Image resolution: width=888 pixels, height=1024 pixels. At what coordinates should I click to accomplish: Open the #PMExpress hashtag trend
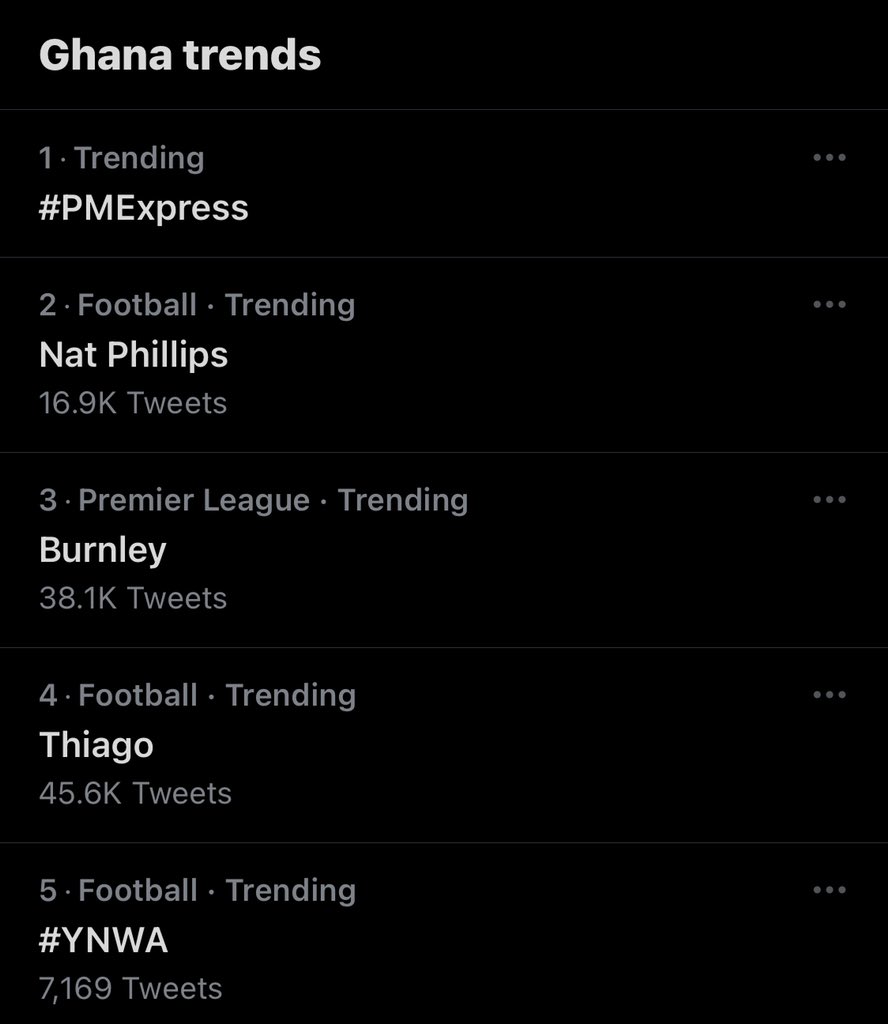pyautogui.click(x=144, y=208)
